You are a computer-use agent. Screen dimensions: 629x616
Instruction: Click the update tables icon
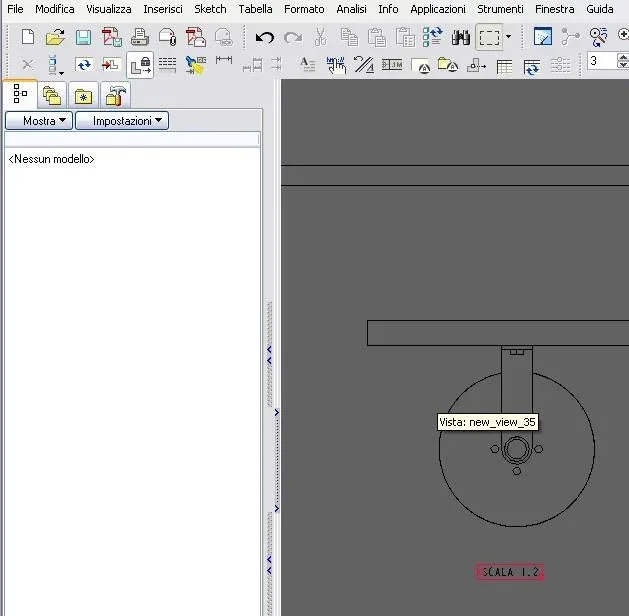pyautogui.click(x=532, y=67)
